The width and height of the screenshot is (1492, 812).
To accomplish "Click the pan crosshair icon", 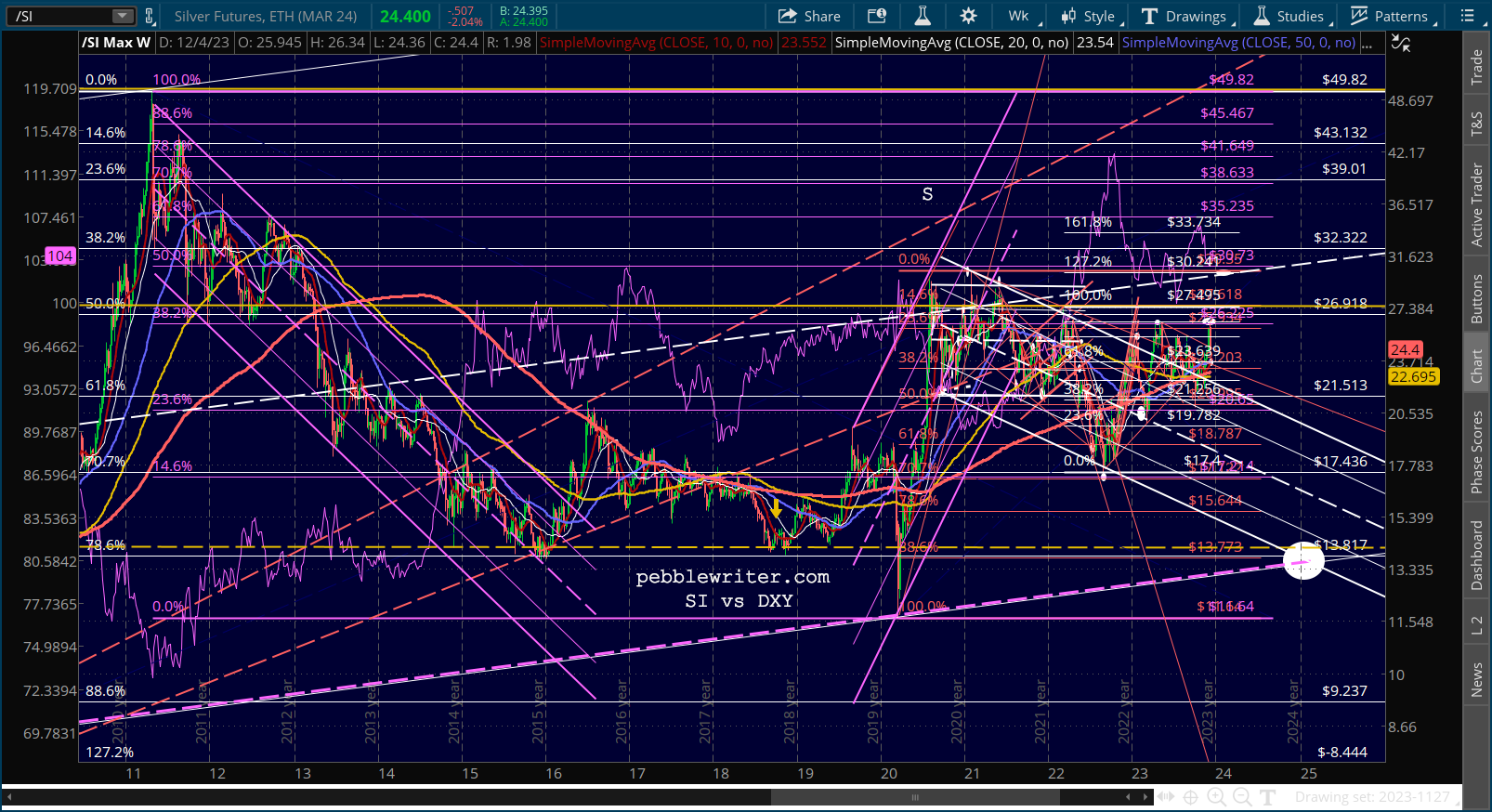I will click(1190, 797).
